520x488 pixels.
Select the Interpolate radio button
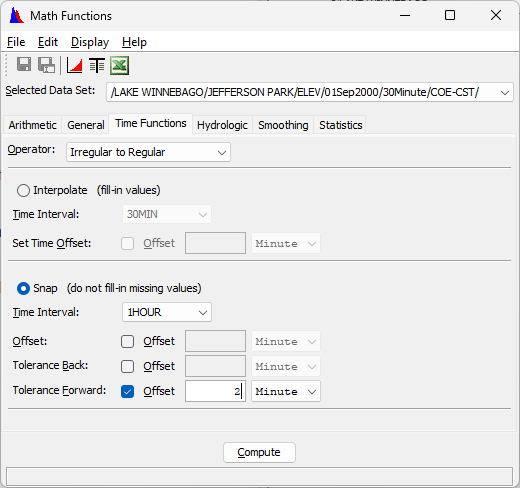tap(23, 191)
